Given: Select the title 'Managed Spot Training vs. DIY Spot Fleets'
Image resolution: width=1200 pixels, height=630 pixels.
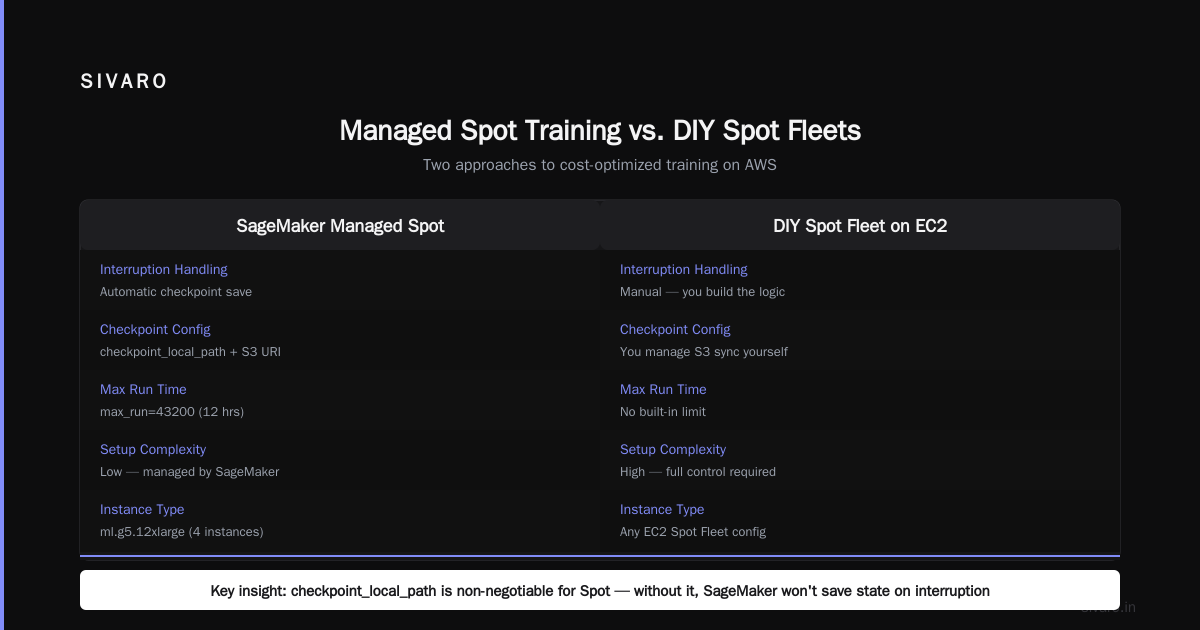Looking at the screenshot, I should point(600,130).
